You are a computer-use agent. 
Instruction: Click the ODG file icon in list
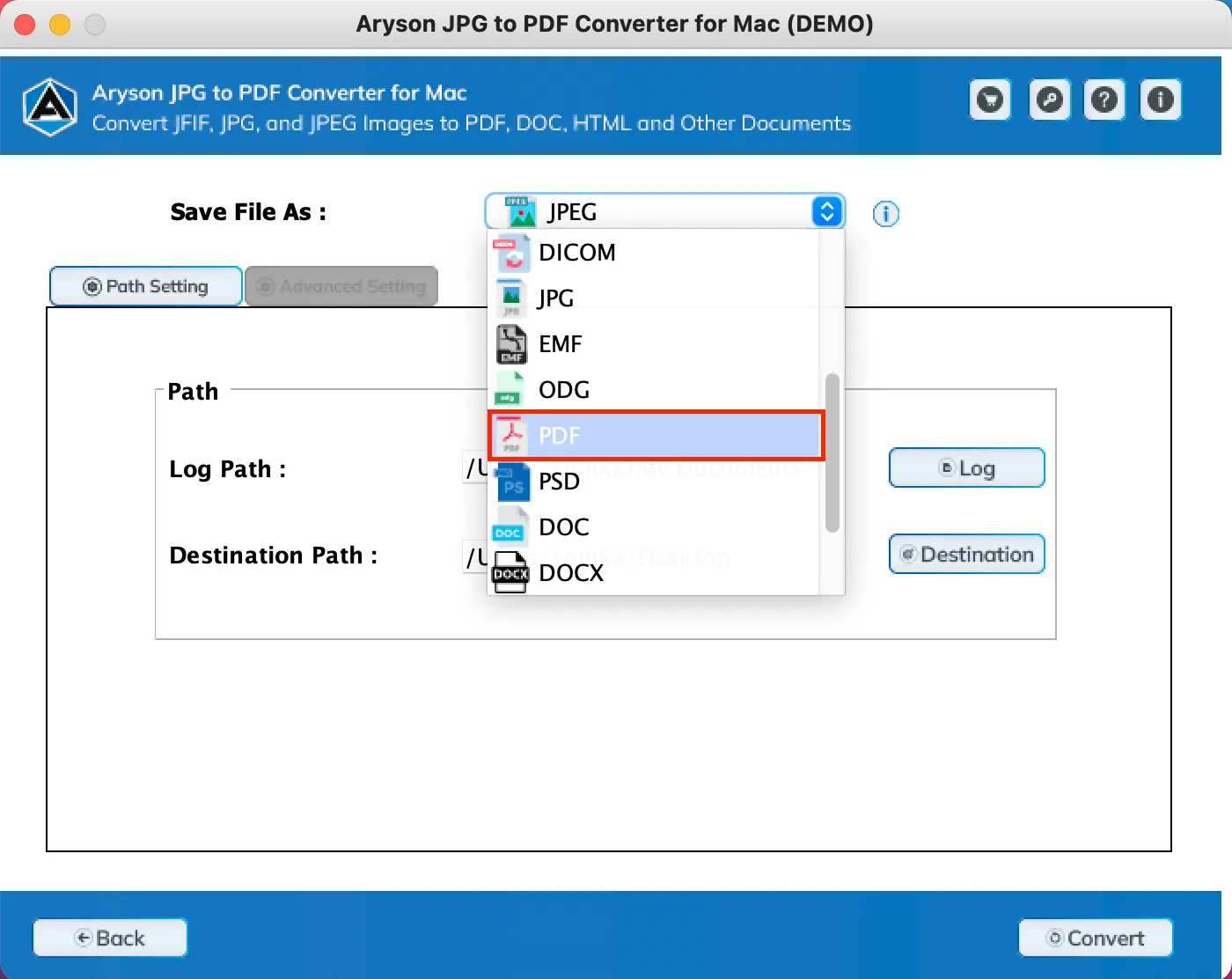coord(510,389)
